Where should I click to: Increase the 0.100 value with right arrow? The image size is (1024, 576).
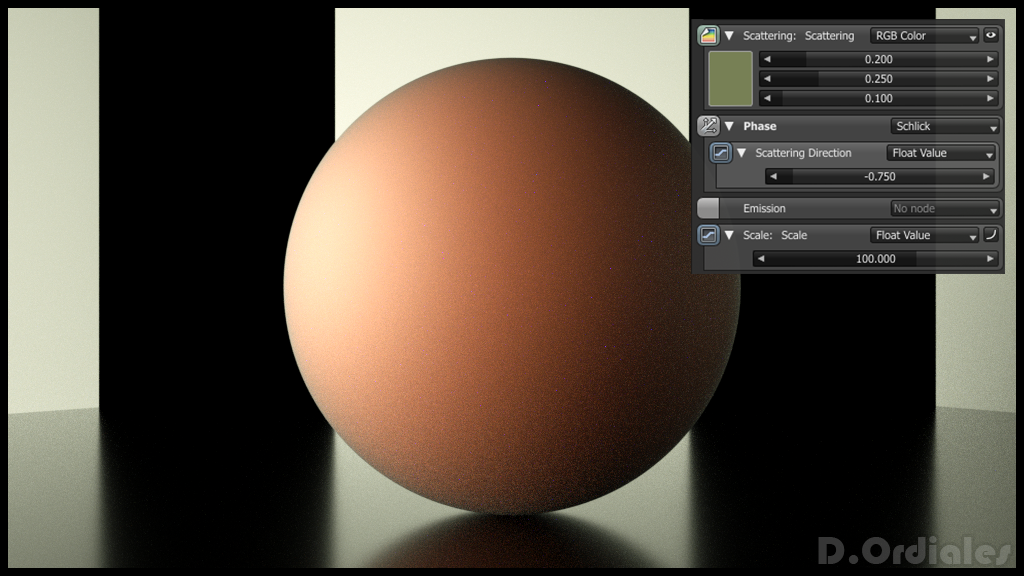(x=990, y=99)
